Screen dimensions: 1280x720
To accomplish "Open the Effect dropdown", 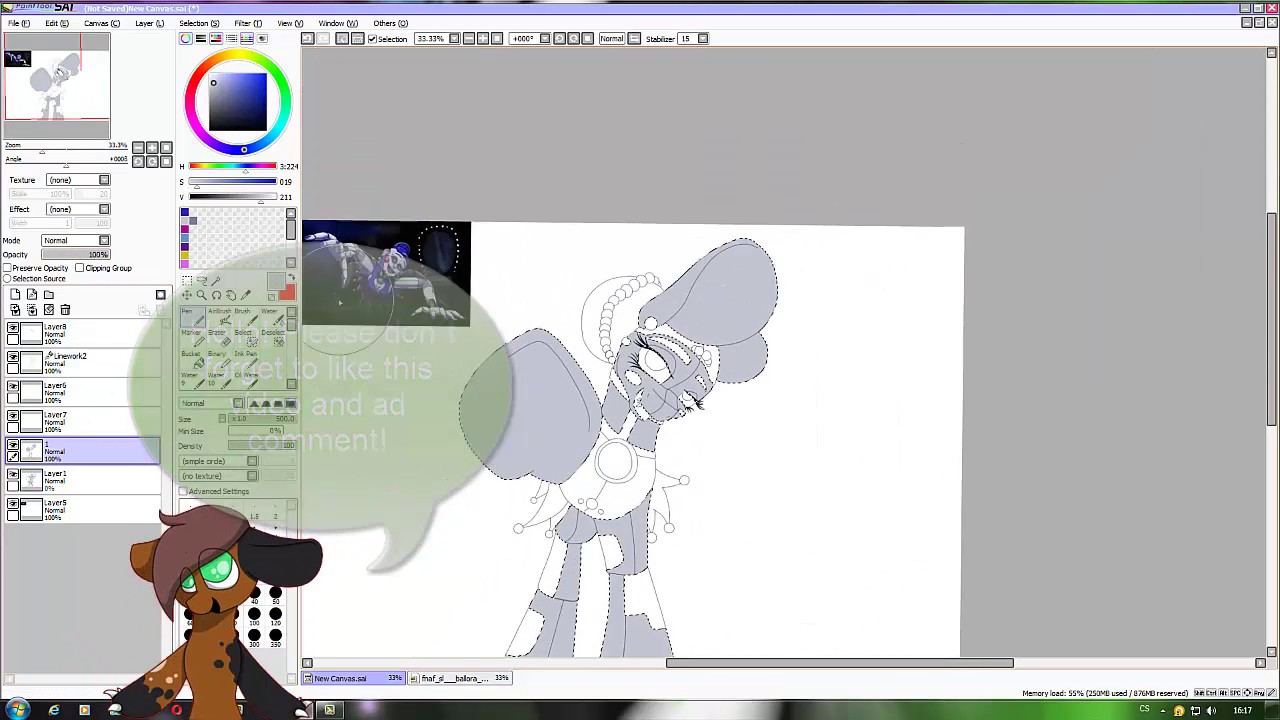I will tap(78, 209).
